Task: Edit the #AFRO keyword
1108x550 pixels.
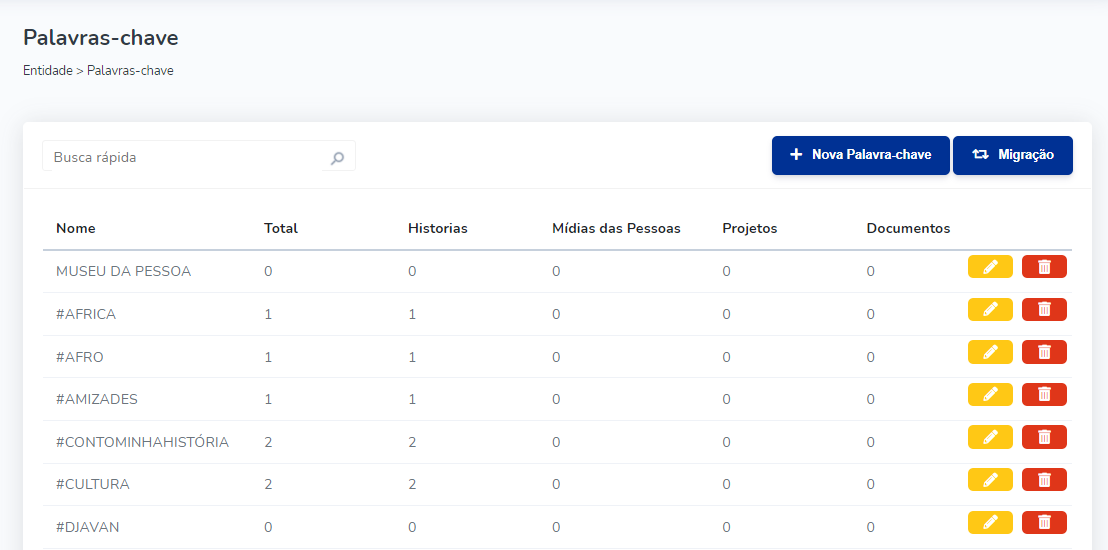Action: [990, 352]
